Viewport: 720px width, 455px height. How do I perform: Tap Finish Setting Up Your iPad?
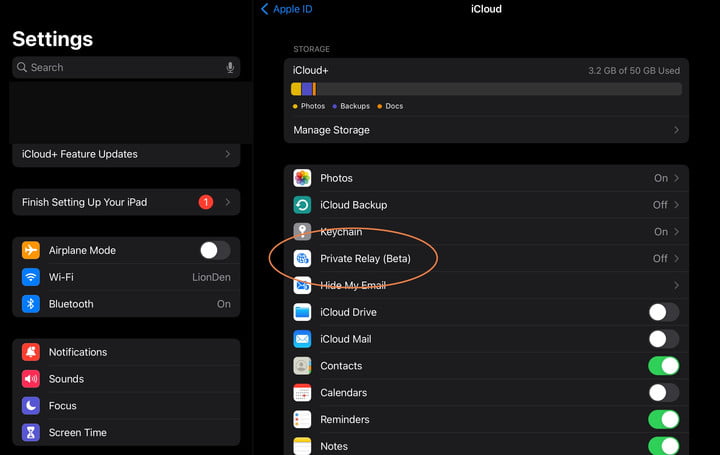pos(126,202)
